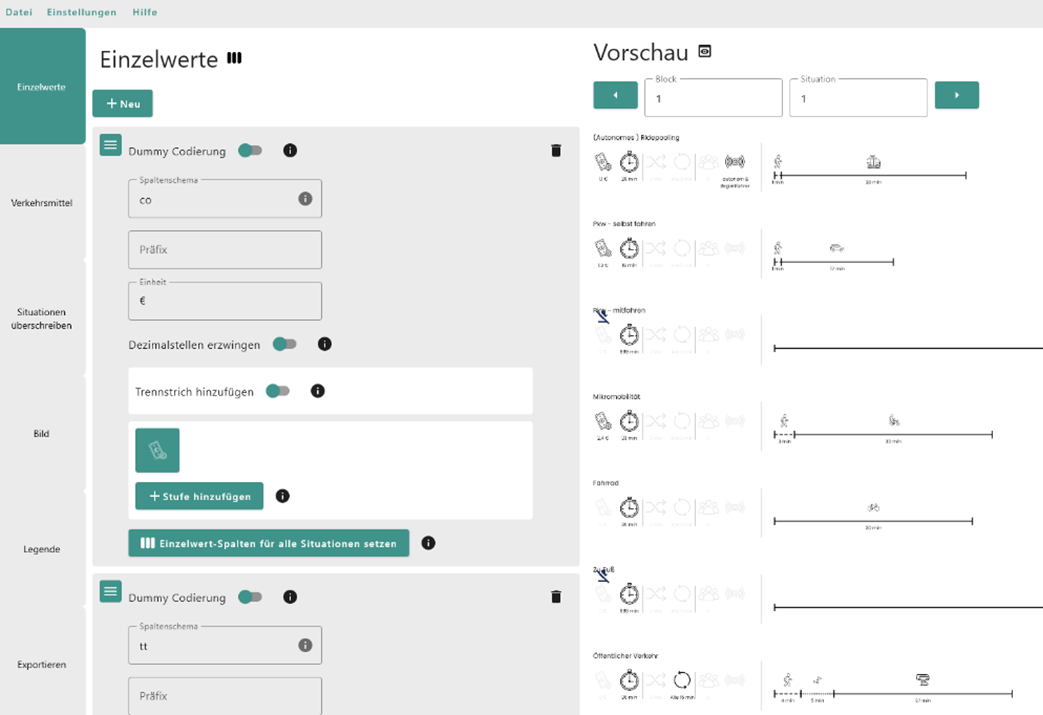Toggle Trennstrich hinzufügen switch
Viewport: 1043px width, 715px height.
[278, 391]
